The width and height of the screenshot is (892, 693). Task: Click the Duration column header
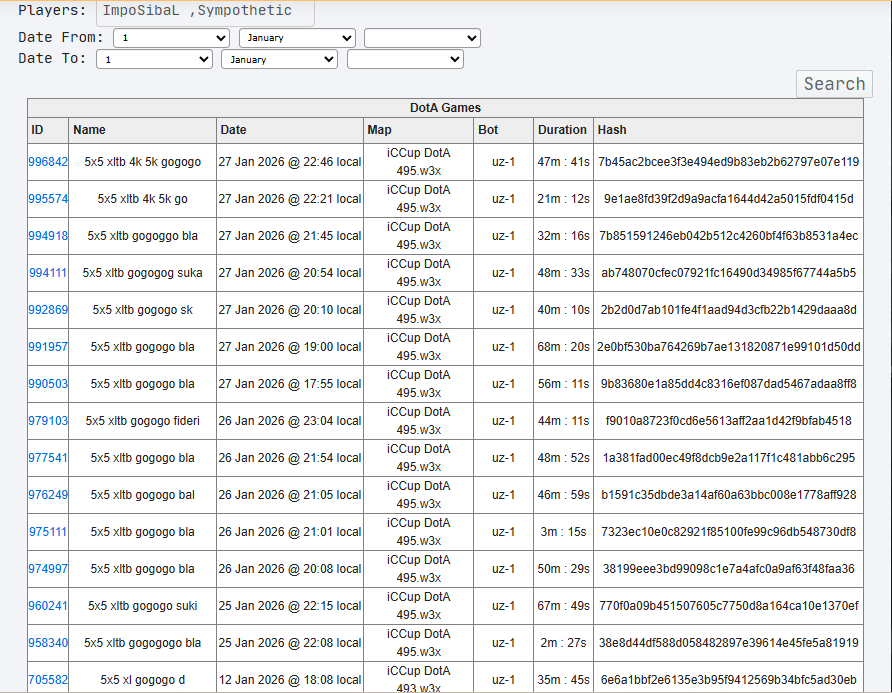[563, 130]
